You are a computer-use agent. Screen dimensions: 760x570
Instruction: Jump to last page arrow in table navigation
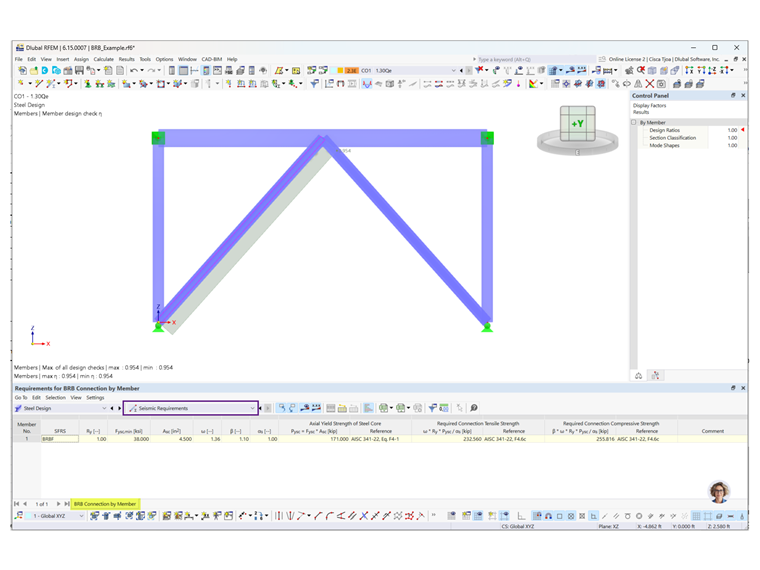click(x=67, y=504)
